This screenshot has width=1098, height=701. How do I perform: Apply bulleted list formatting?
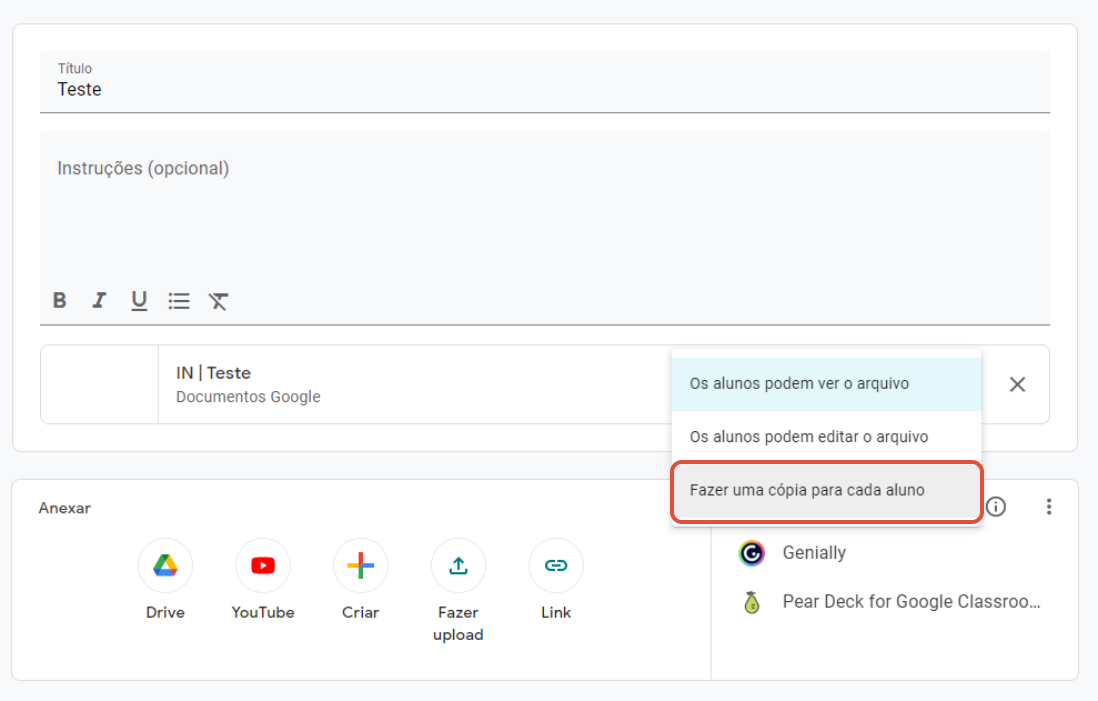point(179,300)
